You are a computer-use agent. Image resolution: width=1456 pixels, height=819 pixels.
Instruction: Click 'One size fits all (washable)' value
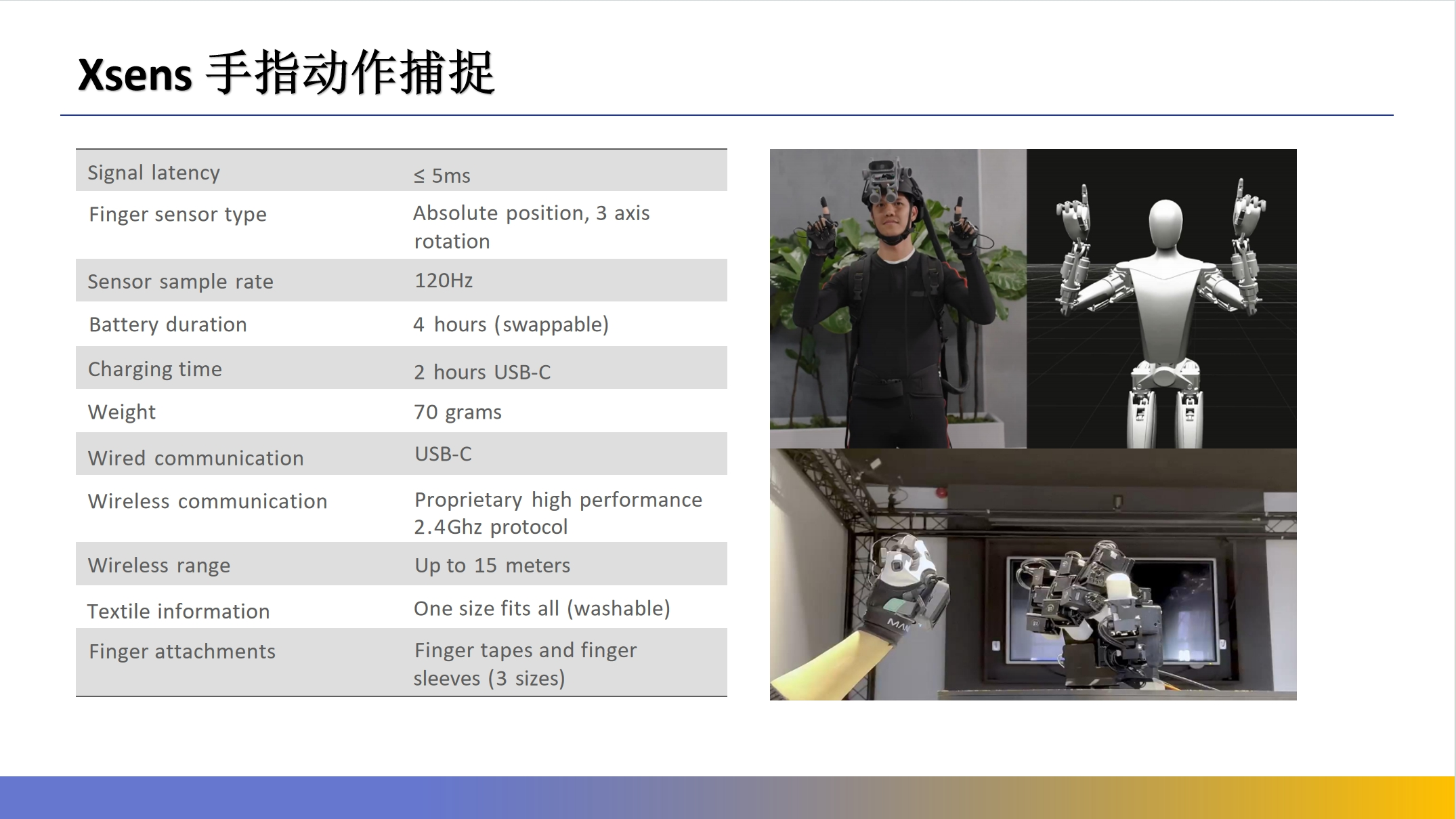coord(542,608)
